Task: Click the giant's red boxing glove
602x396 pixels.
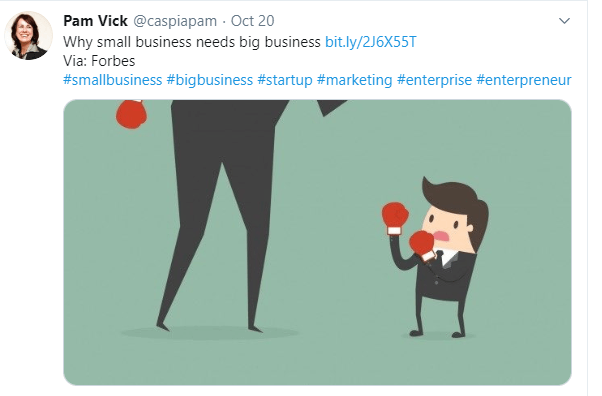Action: [x=131, y=114]
